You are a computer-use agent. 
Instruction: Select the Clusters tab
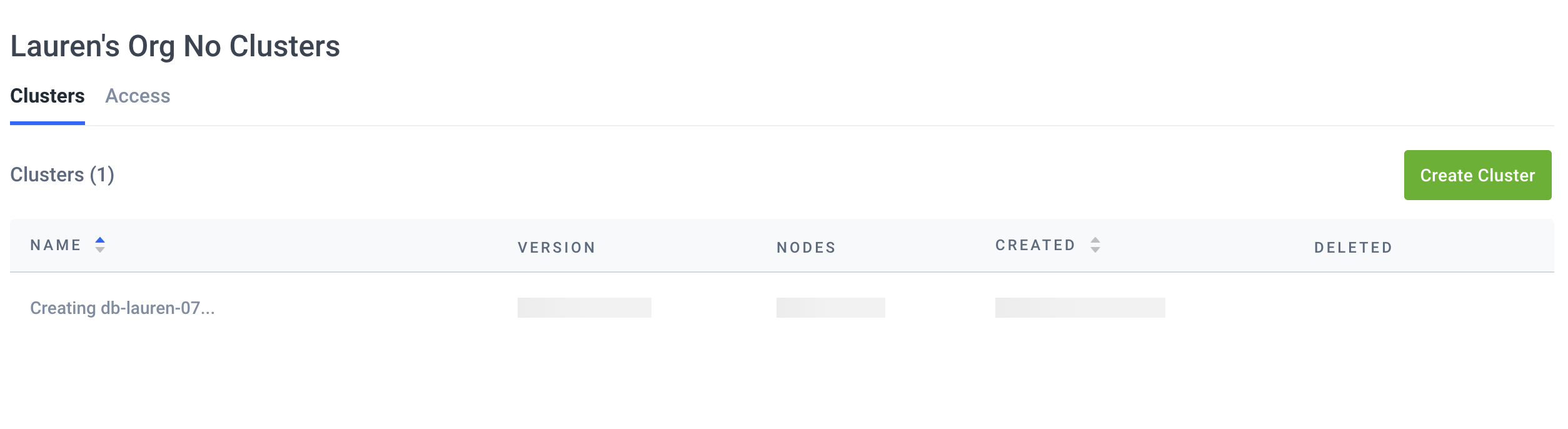[48, 96]
